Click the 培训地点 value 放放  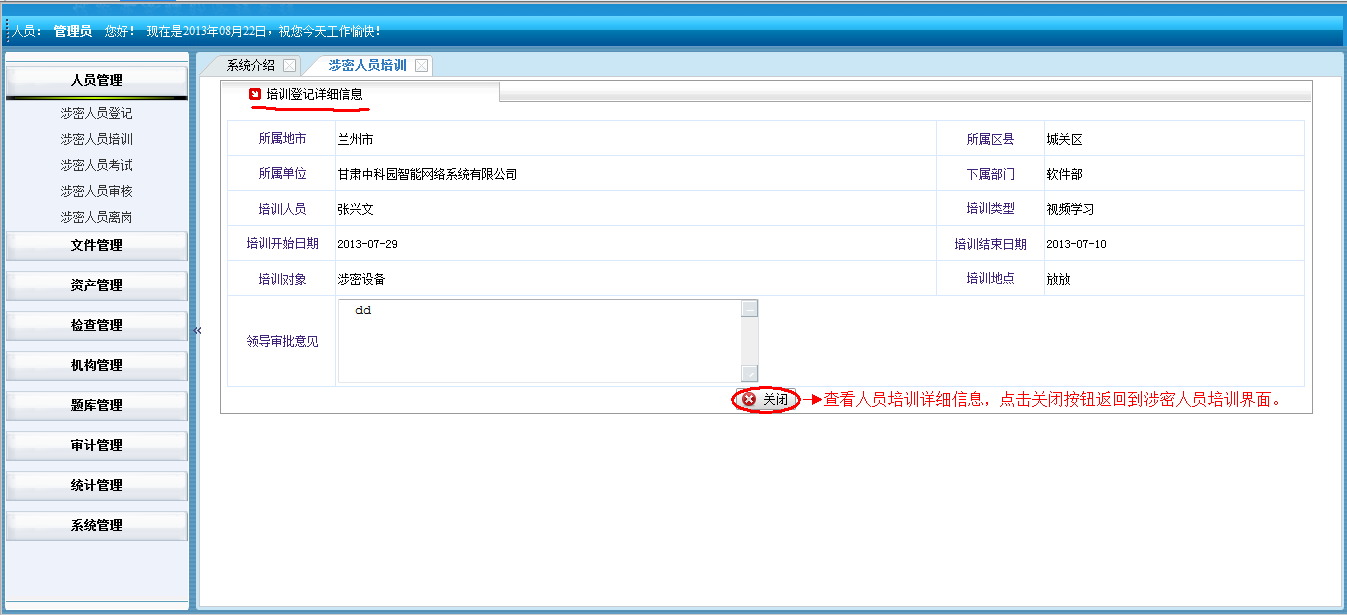click(1058, 279)
